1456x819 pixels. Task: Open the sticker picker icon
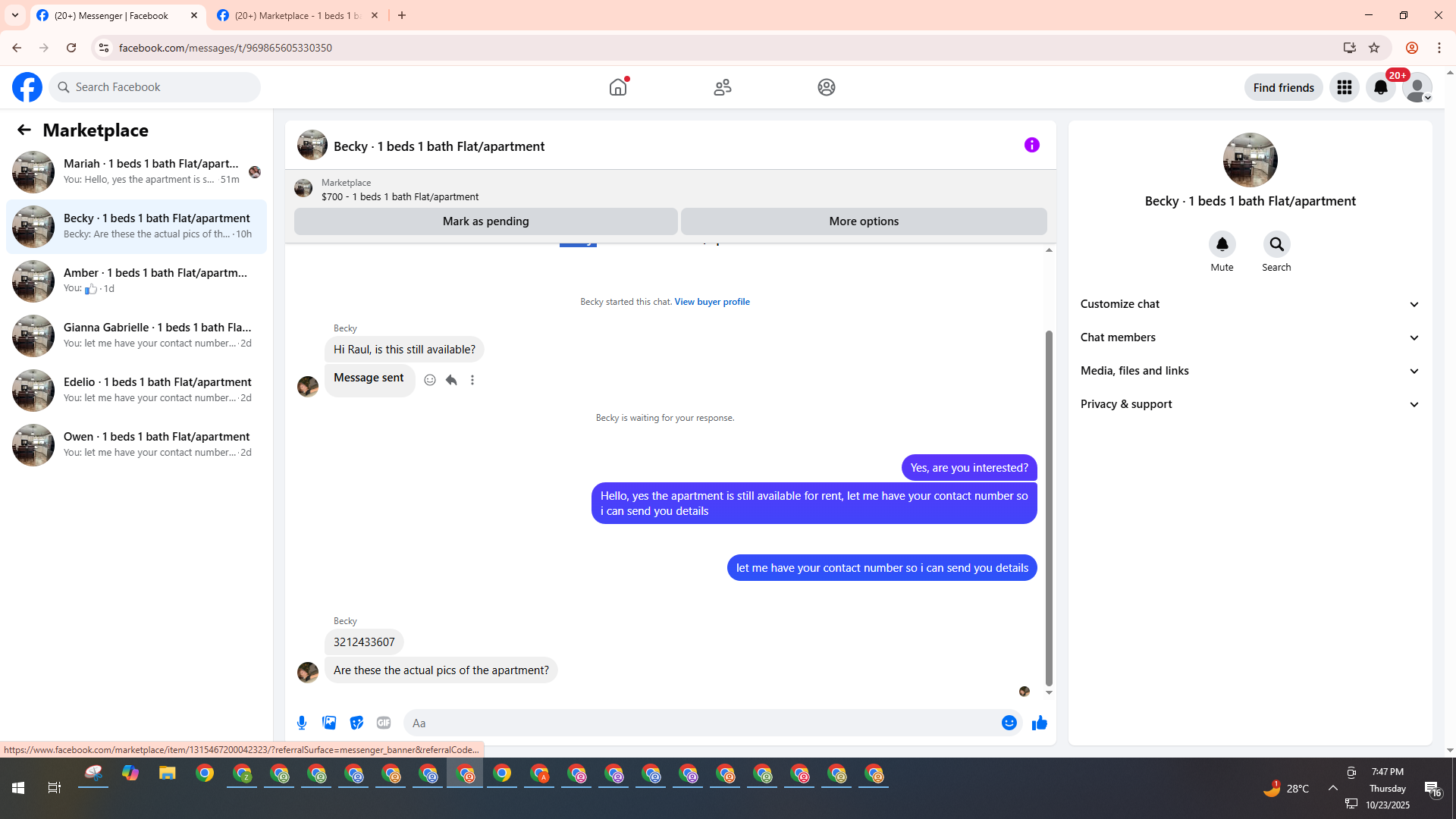(356, 723)
